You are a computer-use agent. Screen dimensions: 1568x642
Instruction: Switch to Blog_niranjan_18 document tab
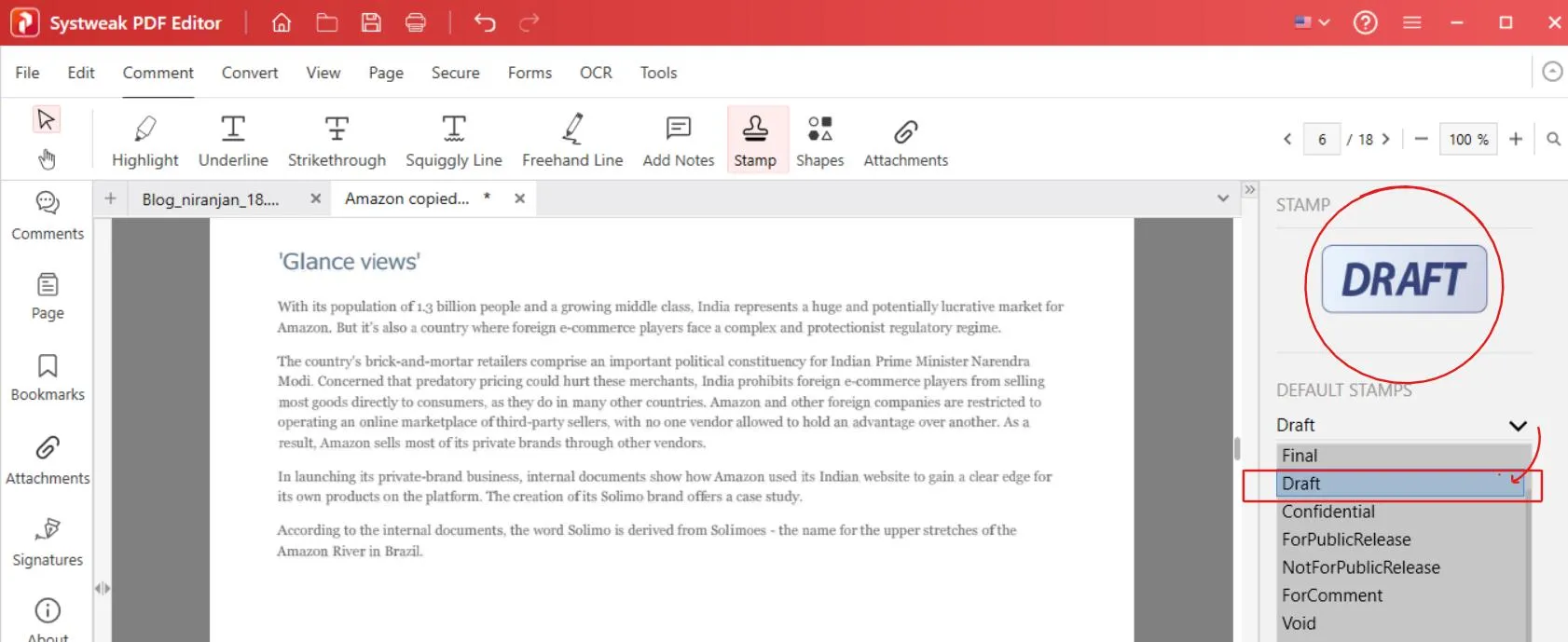coord(211,199)
